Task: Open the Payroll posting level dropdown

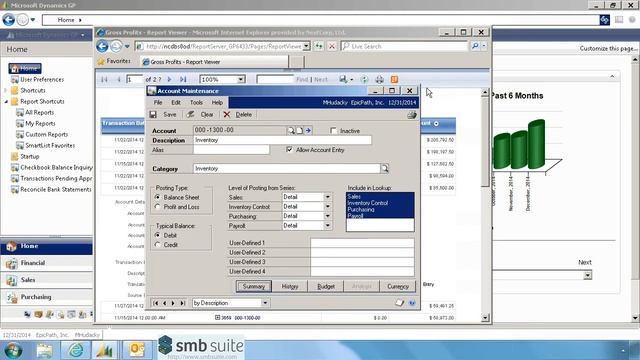Action: 327,225
